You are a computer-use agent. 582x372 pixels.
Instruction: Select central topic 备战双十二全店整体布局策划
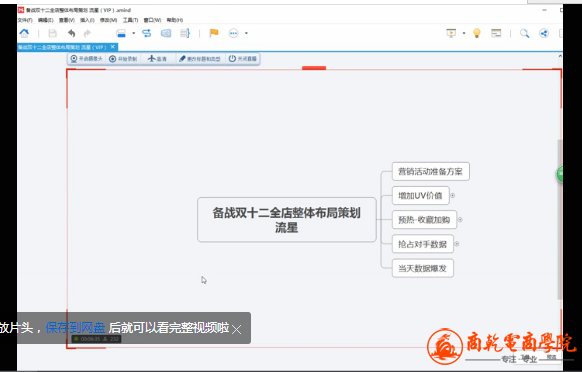click(287, 220)
